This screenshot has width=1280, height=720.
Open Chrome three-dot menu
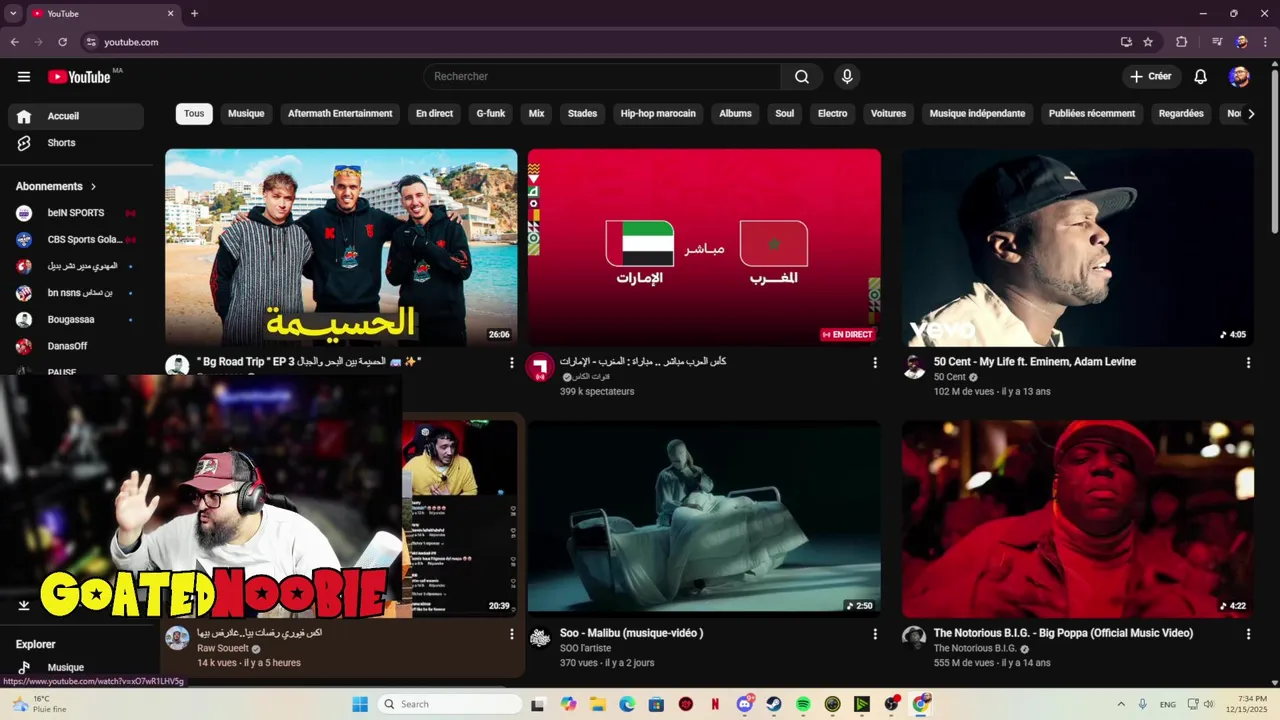[x=1266, y=42]
